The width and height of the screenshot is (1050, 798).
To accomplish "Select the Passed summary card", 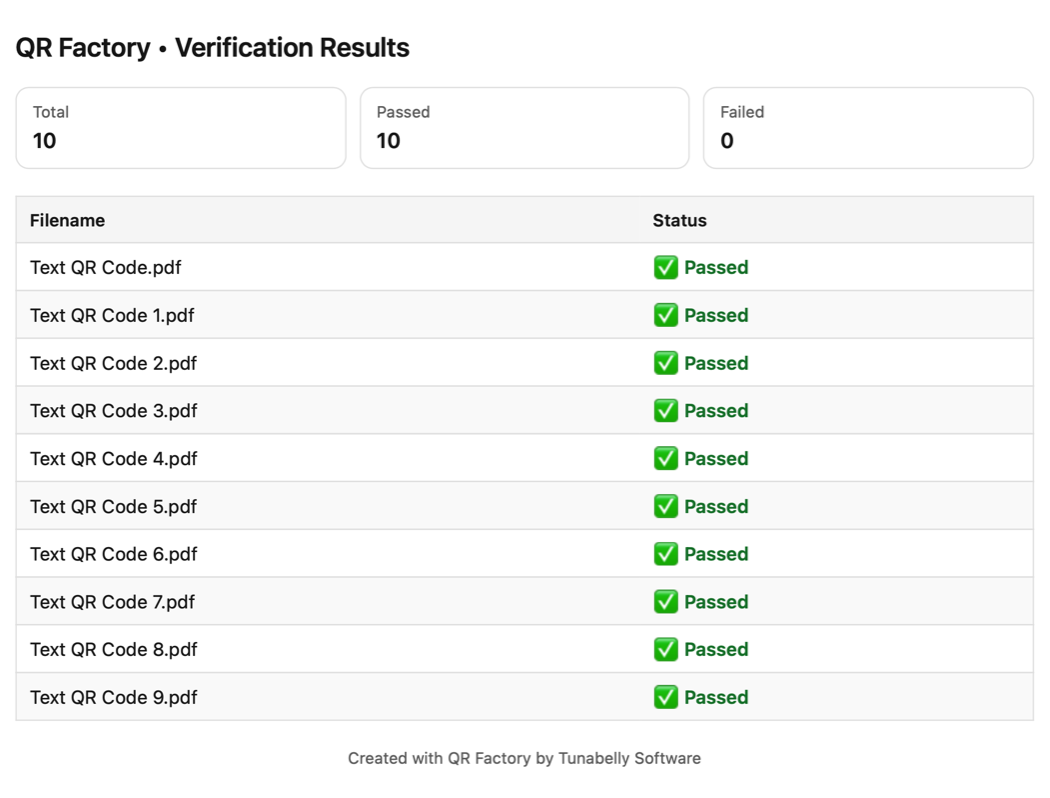I will 524,128.
